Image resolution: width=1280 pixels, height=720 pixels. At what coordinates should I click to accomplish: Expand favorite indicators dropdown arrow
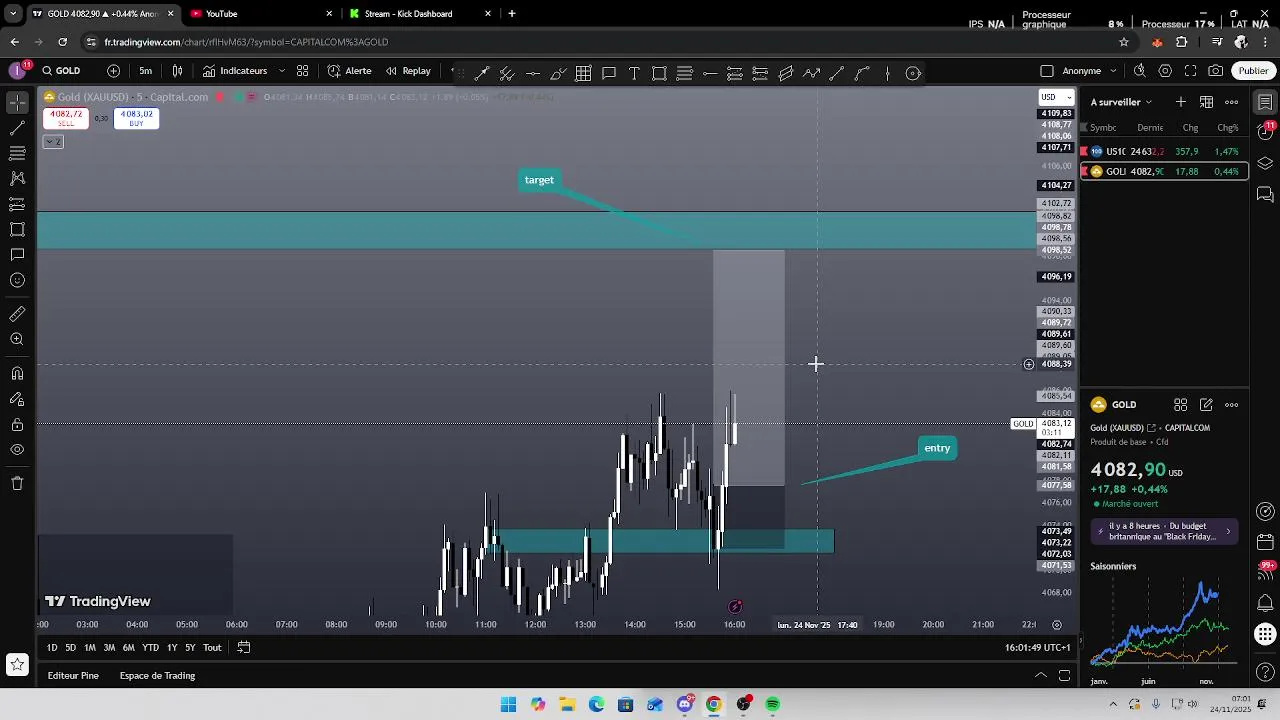[x=282, y=71]
